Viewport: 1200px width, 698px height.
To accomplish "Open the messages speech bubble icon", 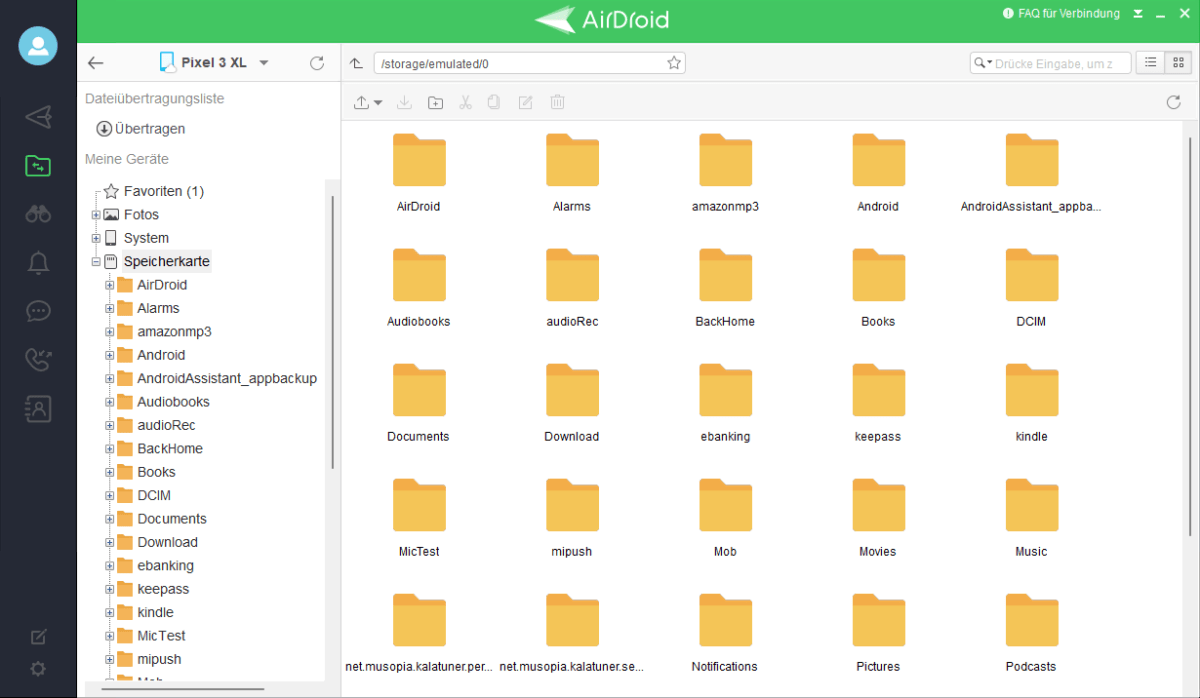I will point(38,311).
